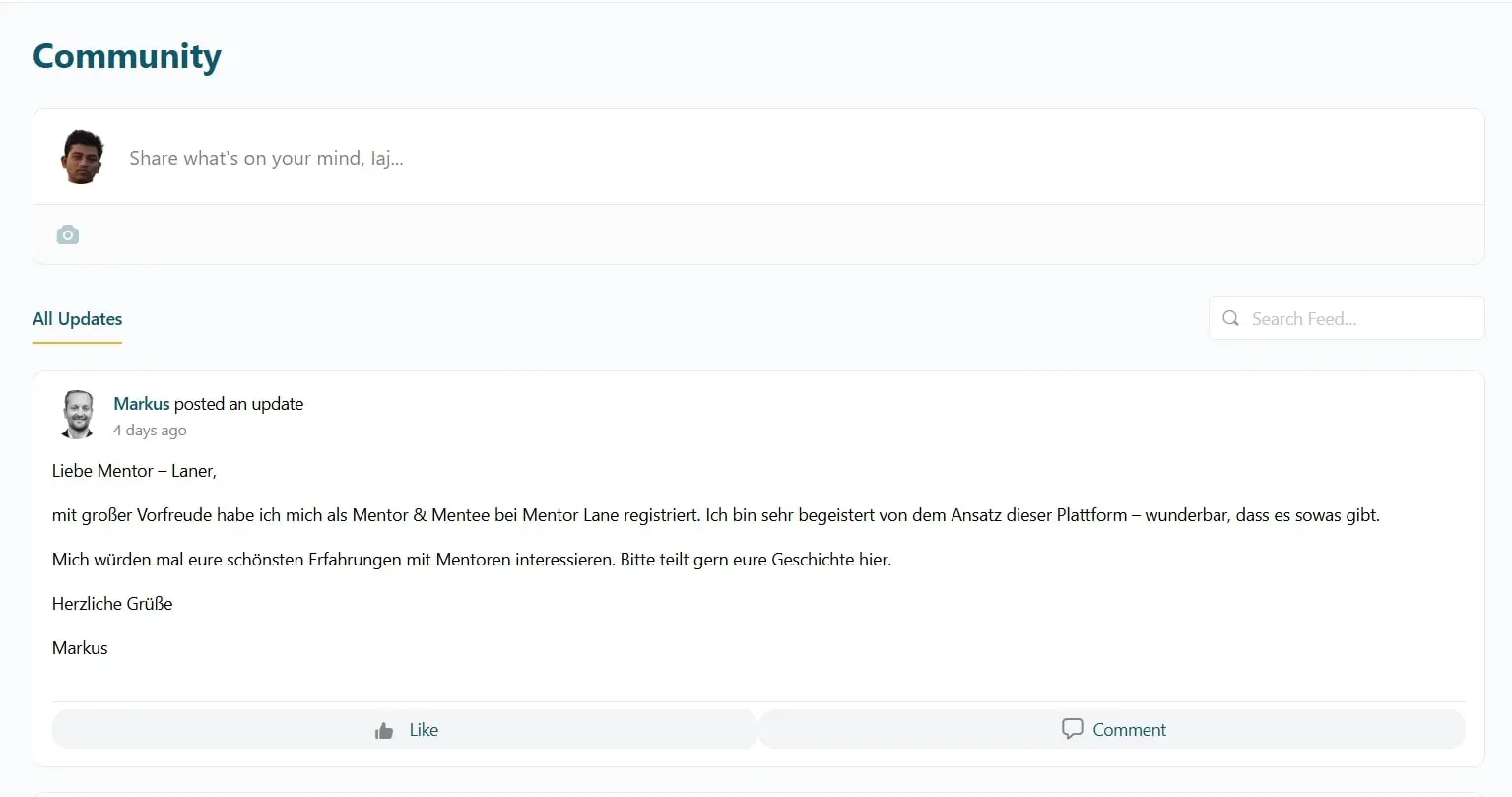Click the thumbs-up icon on Markus's post
The image size is (1512, 797).
(x=384, y=730)
